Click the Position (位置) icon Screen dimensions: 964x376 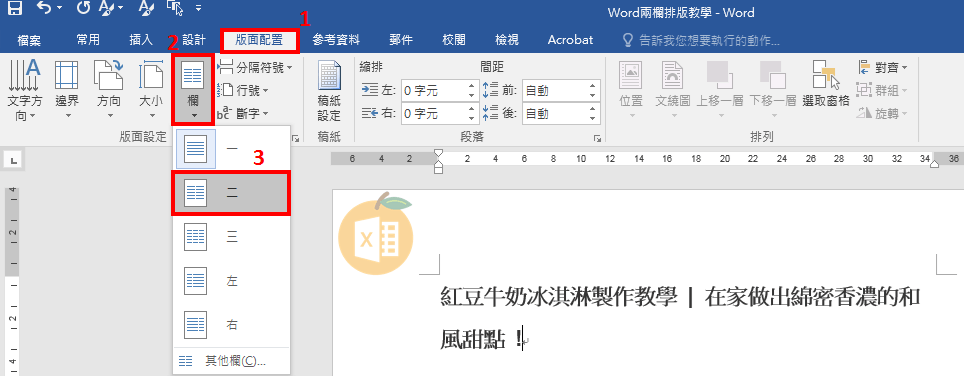(631, 90)
